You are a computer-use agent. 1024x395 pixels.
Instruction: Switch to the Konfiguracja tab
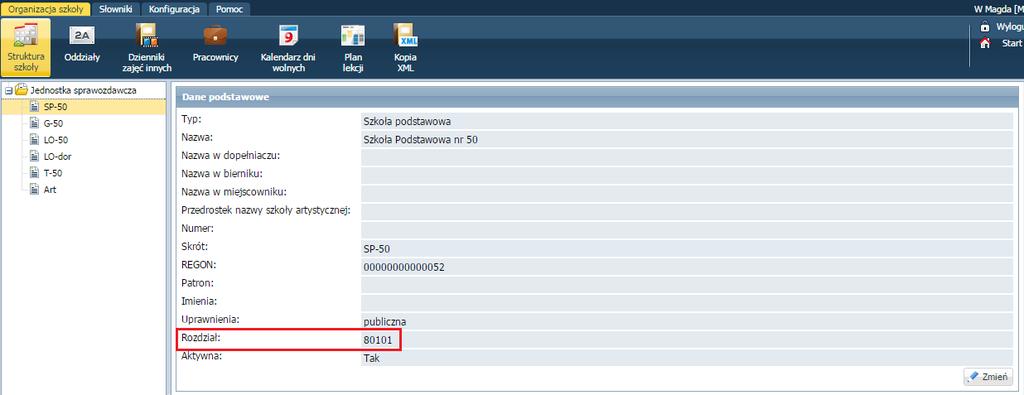tap(174, 9)
